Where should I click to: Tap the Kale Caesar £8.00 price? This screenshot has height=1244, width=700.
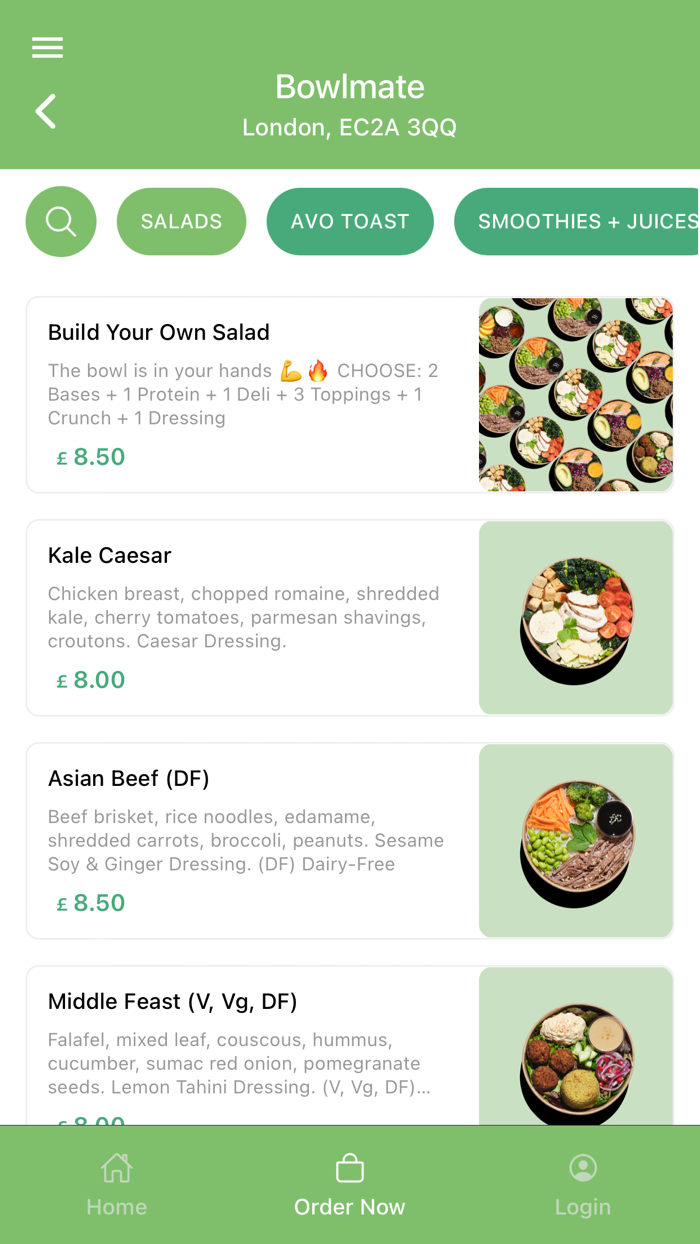[x=91, y=680]
